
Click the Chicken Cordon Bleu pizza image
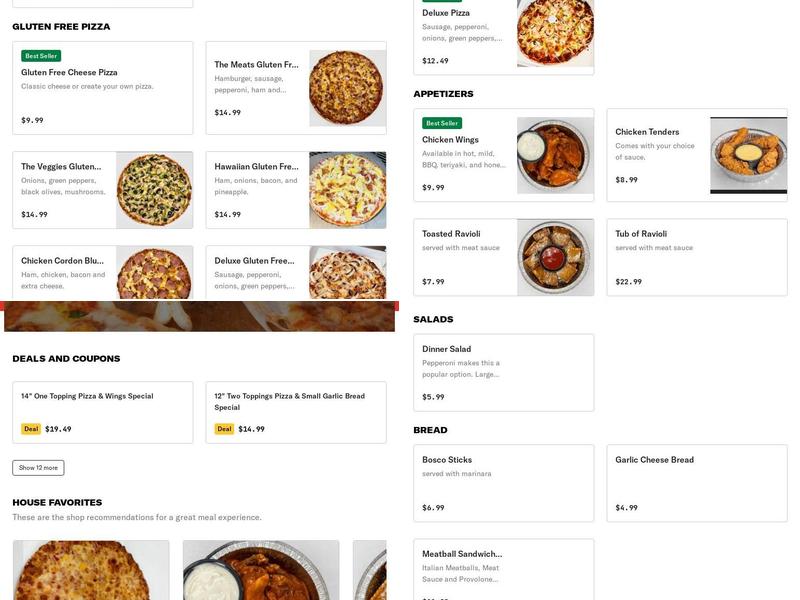pyautogui.click(x=153, y=278)
